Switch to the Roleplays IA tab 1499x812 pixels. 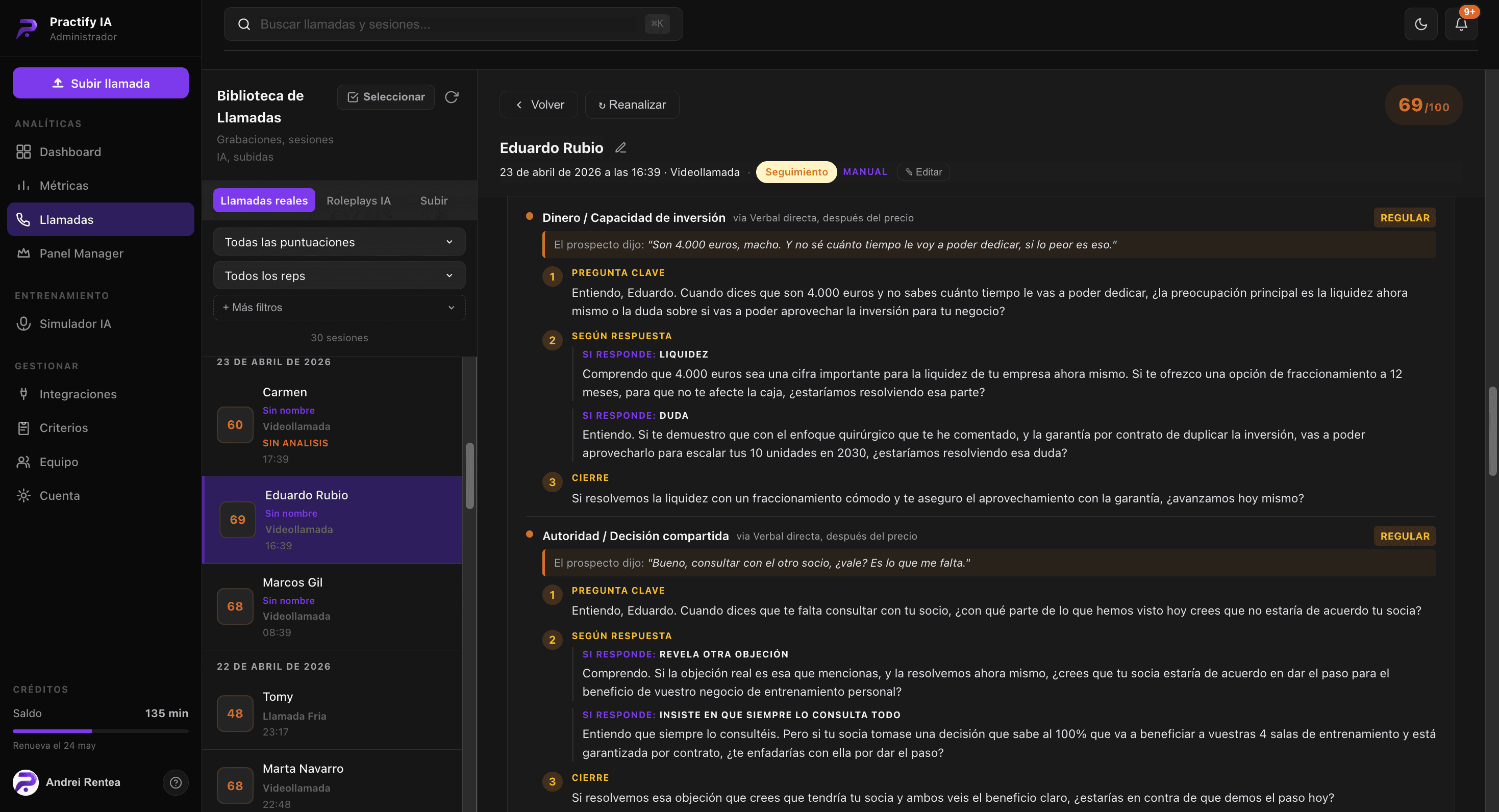pos(359,200)
